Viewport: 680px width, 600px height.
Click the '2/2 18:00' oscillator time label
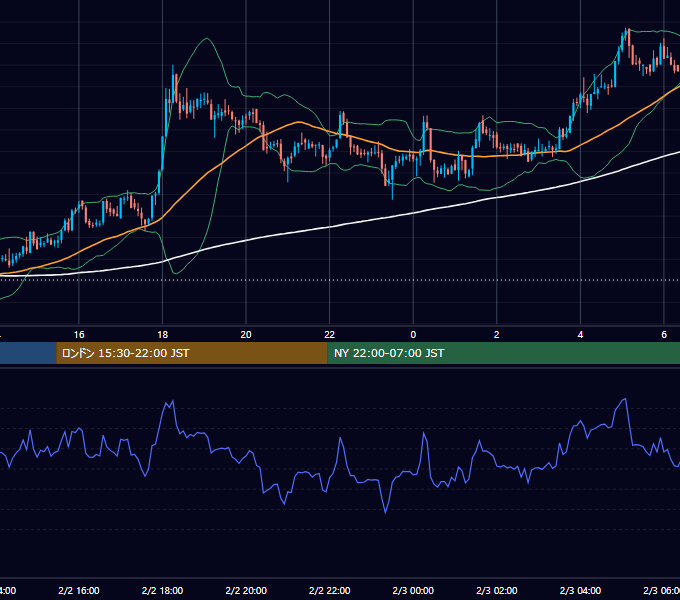point(163,590)
